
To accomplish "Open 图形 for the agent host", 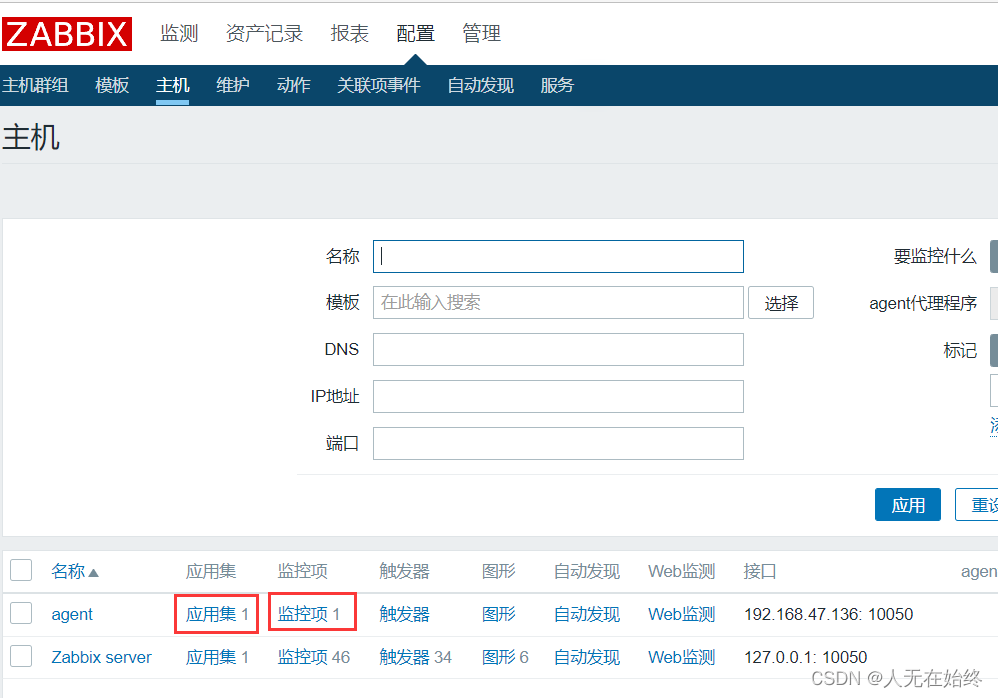I will point(498,614).
